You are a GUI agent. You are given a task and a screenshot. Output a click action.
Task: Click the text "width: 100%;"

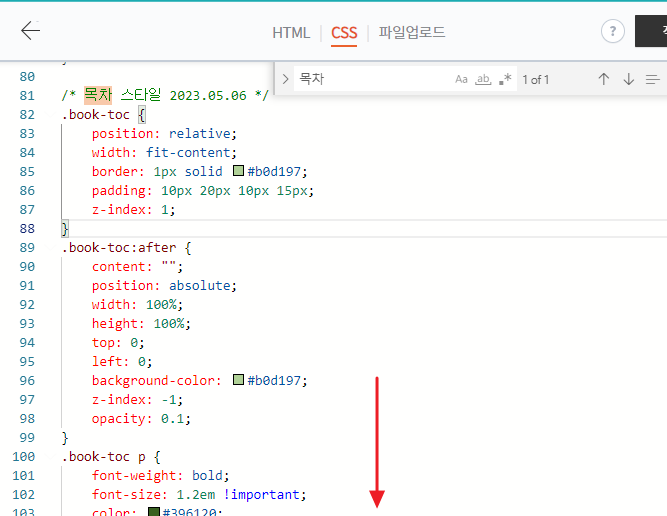coord(137,305)
